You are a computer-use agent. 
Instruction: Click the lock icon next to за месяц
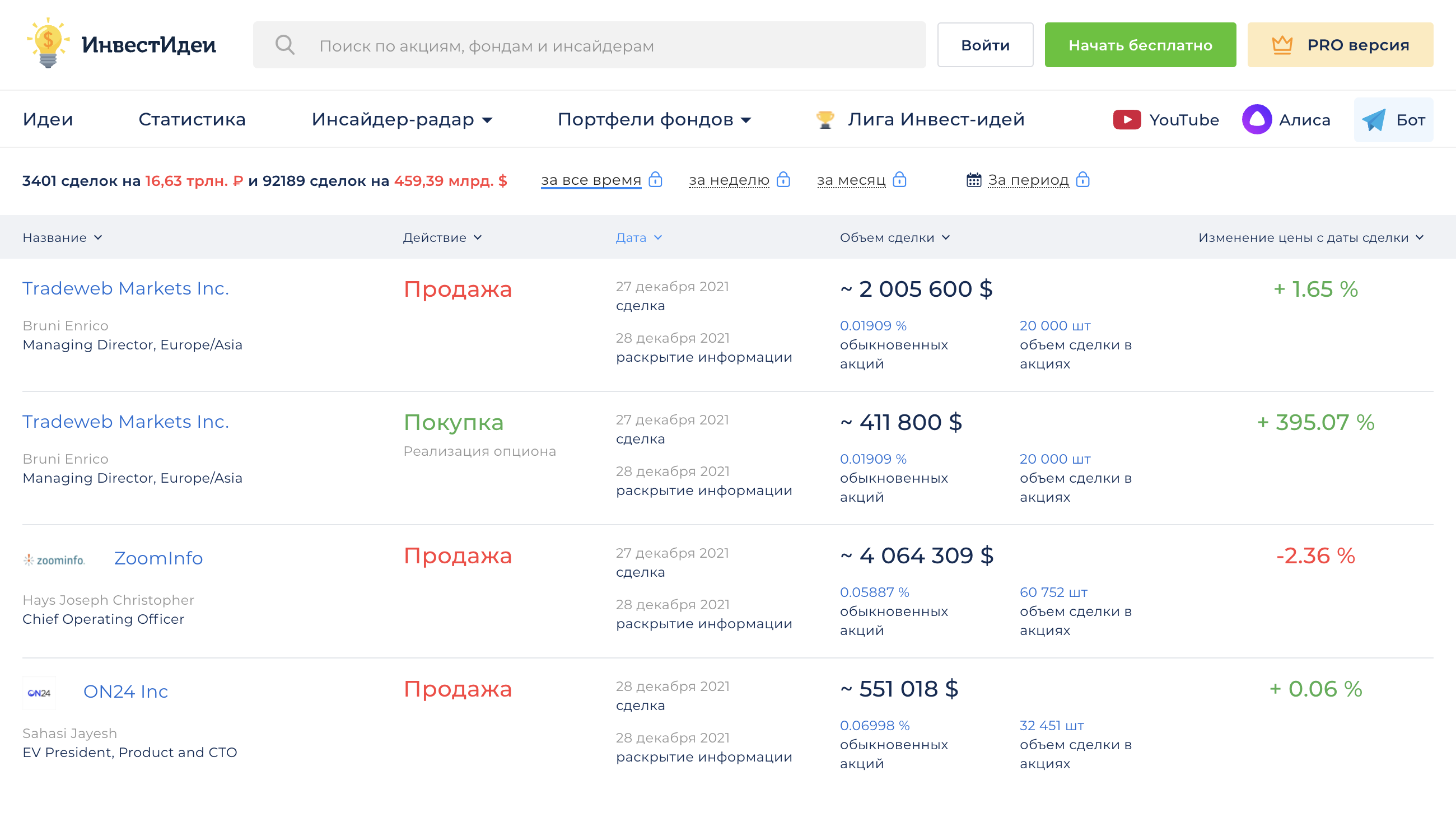[x=899, y=180]
